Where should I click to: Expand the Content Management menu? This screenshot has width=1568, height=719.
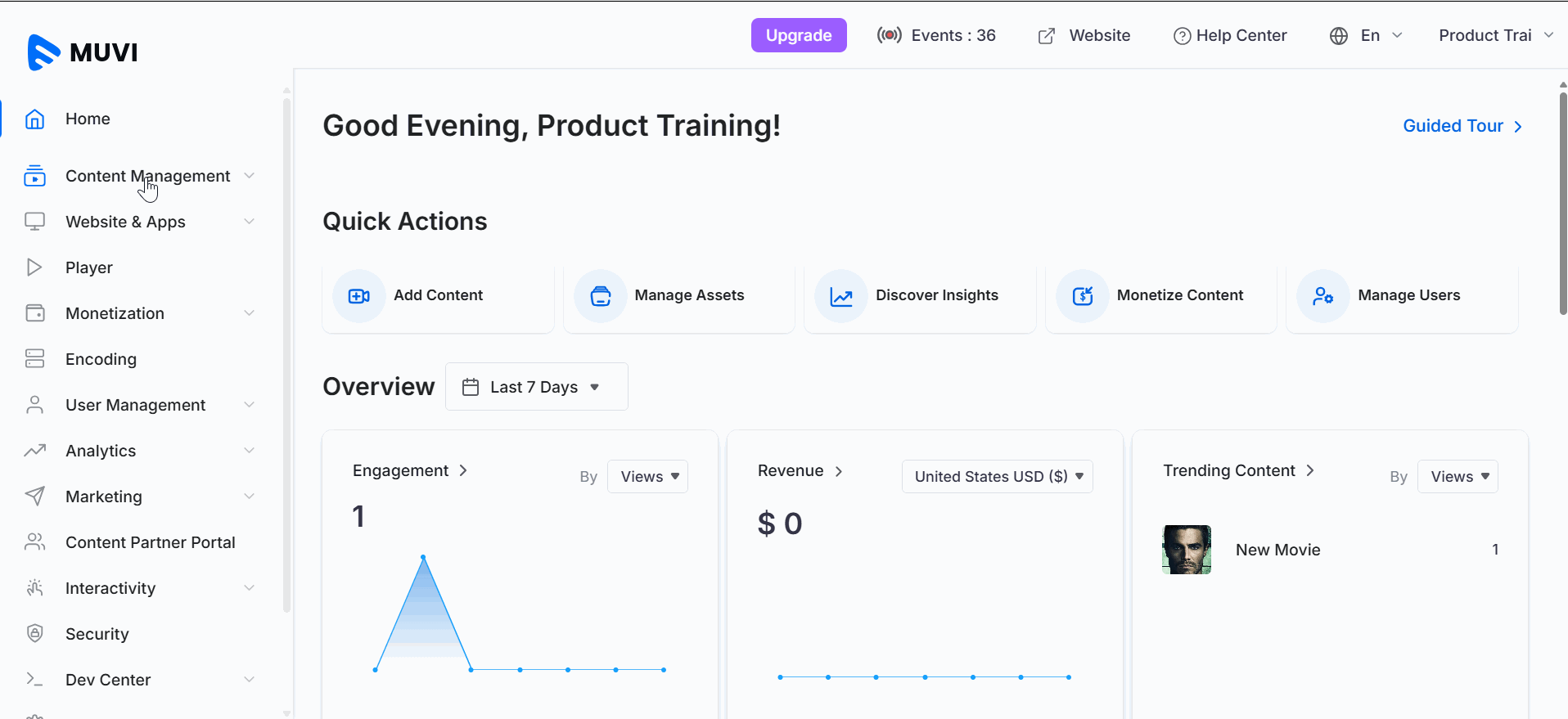point(147,176)
